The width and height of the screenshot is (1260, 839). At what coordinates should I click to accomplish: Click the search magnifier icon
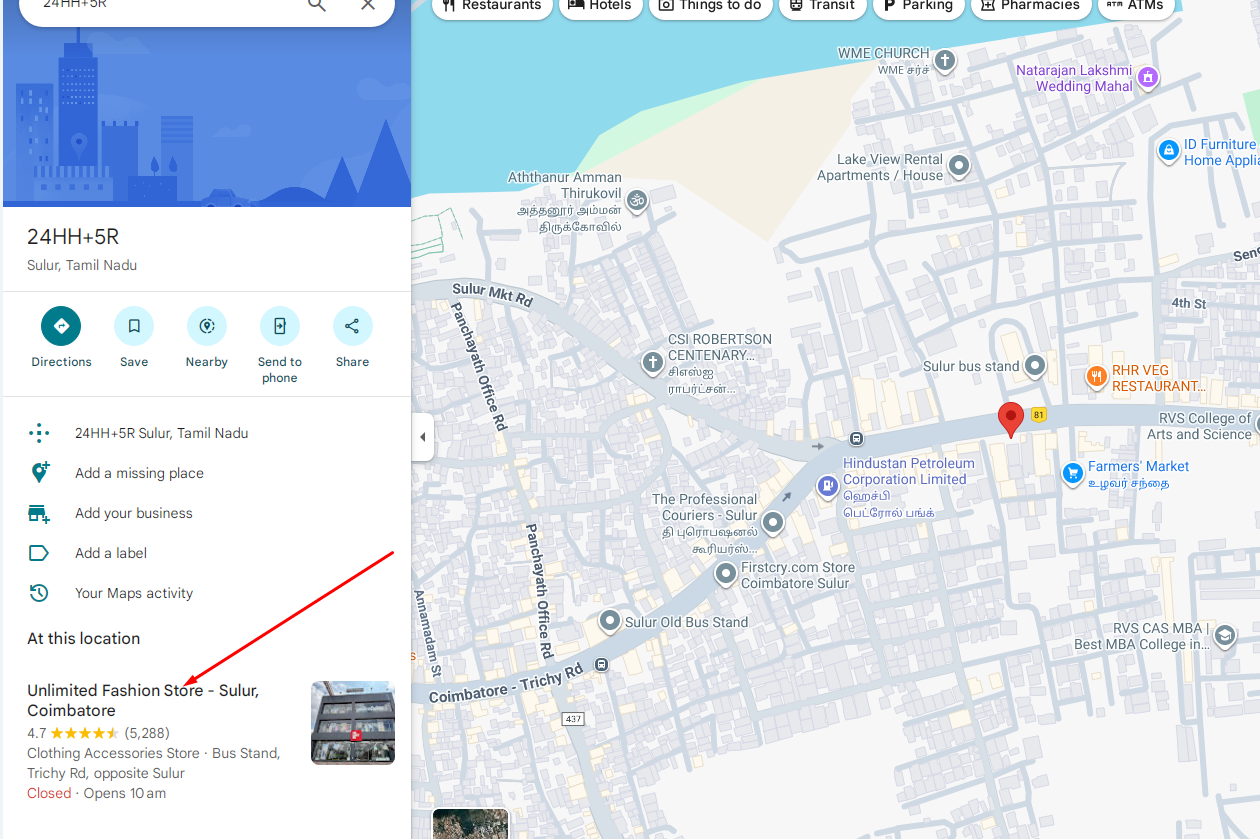point(317,5)
